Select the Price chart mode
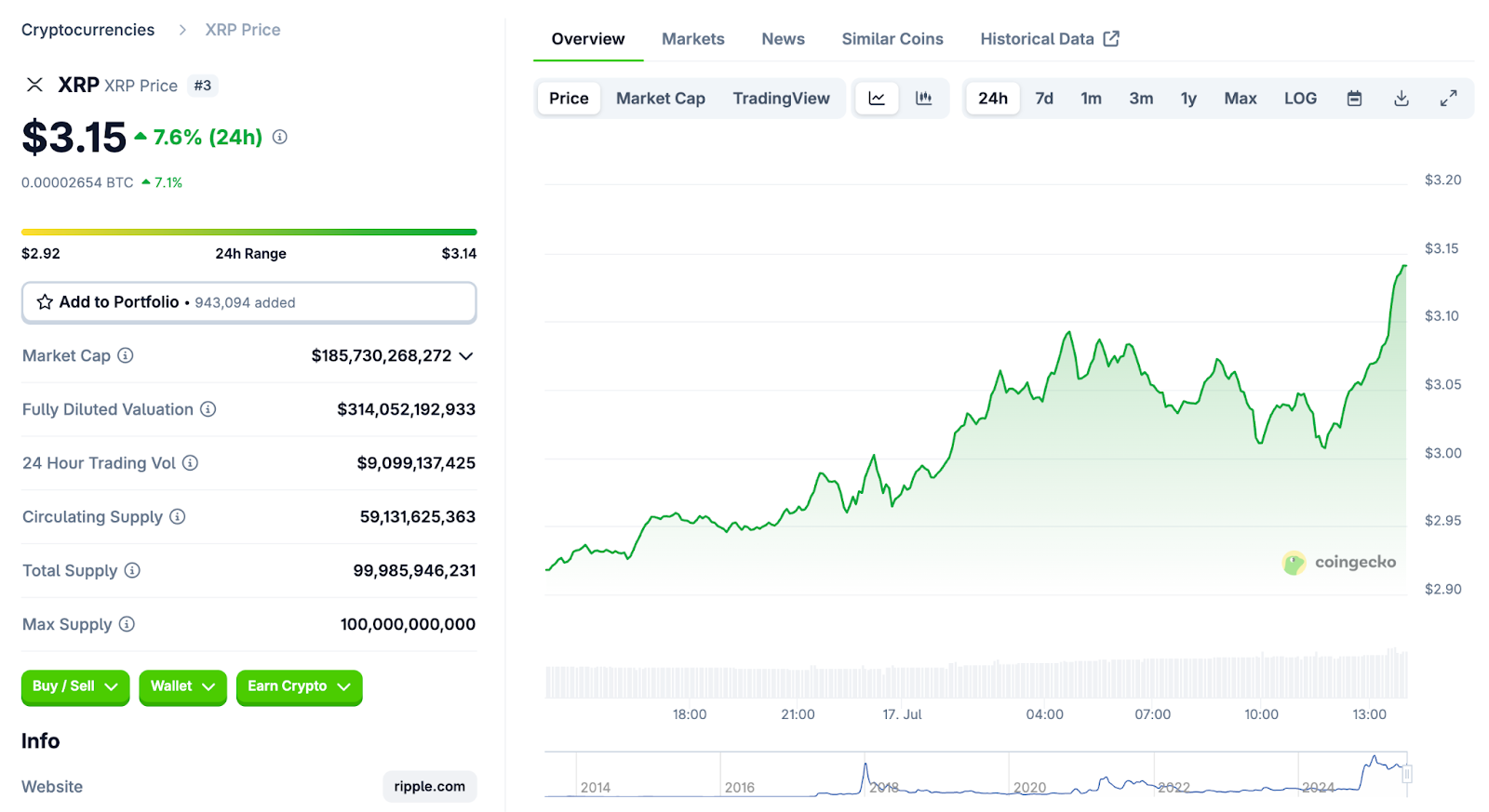Viewport: 1489px width, 812px height. (569, 99)
